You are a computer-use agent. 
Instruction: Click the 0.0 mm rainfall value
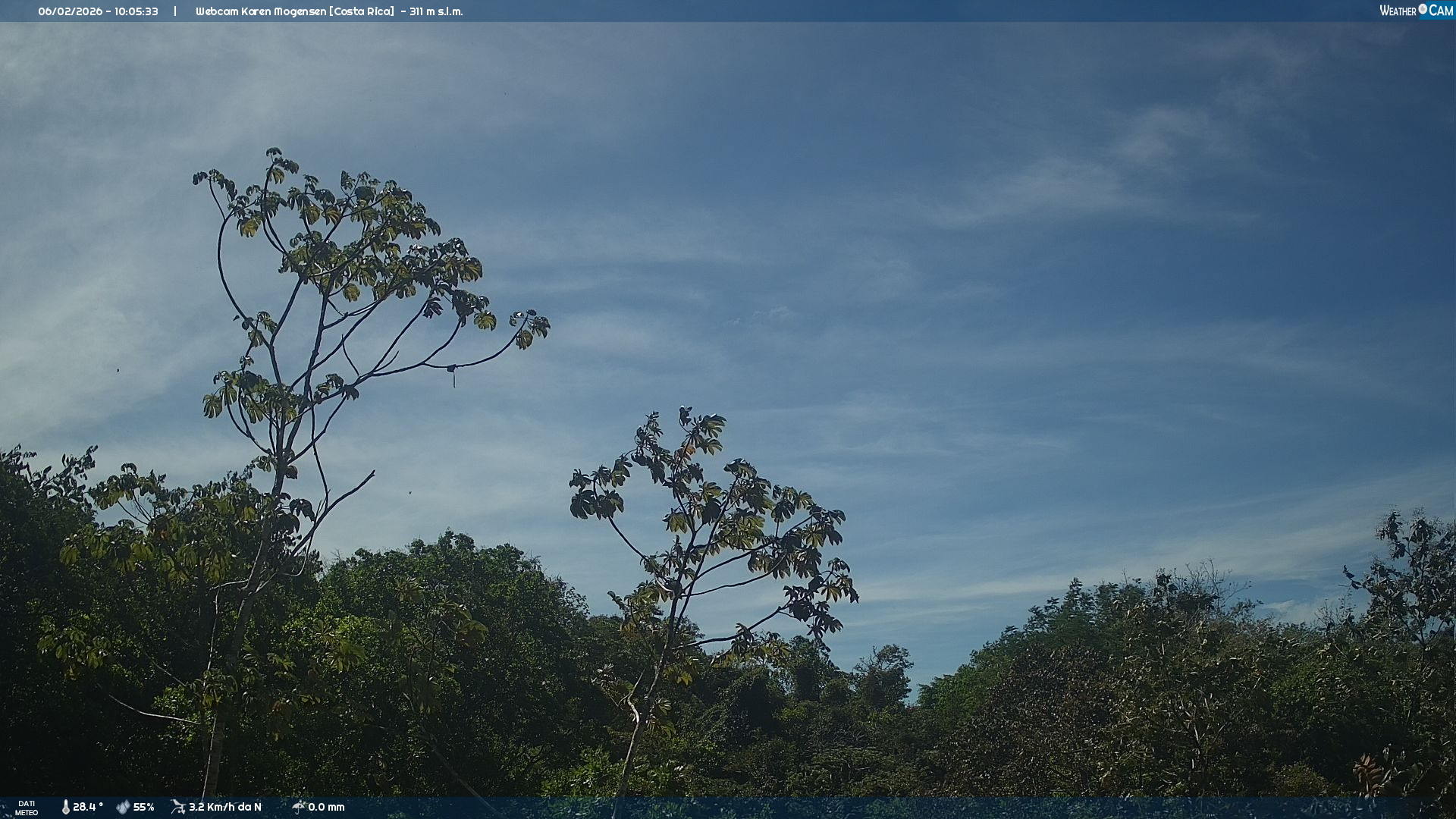point(326,807)
